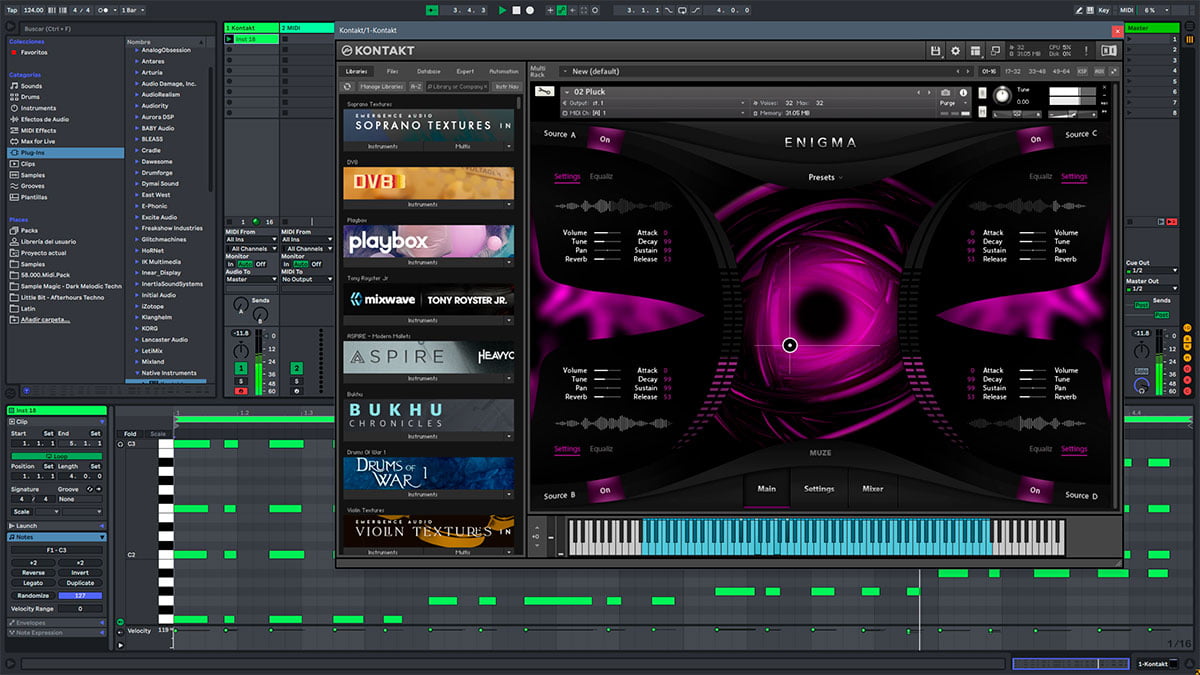Image resolution: width=1200 pixels, height=675 pixels.
Task: Click the ENIGMA XY pad center handle
Action: [789, 345]
